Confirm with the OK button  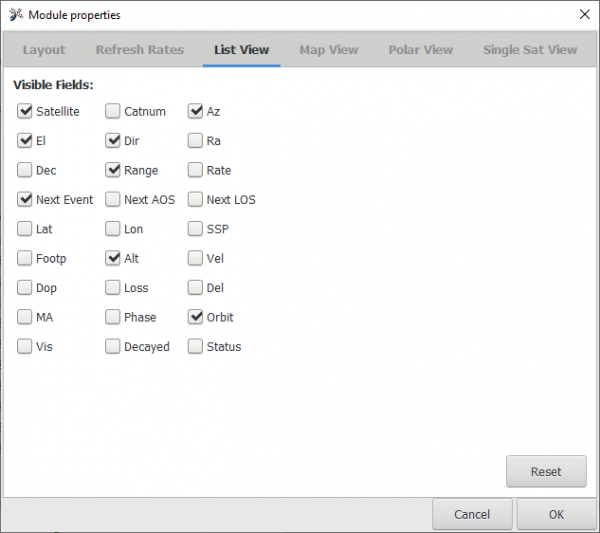(556, 514)
